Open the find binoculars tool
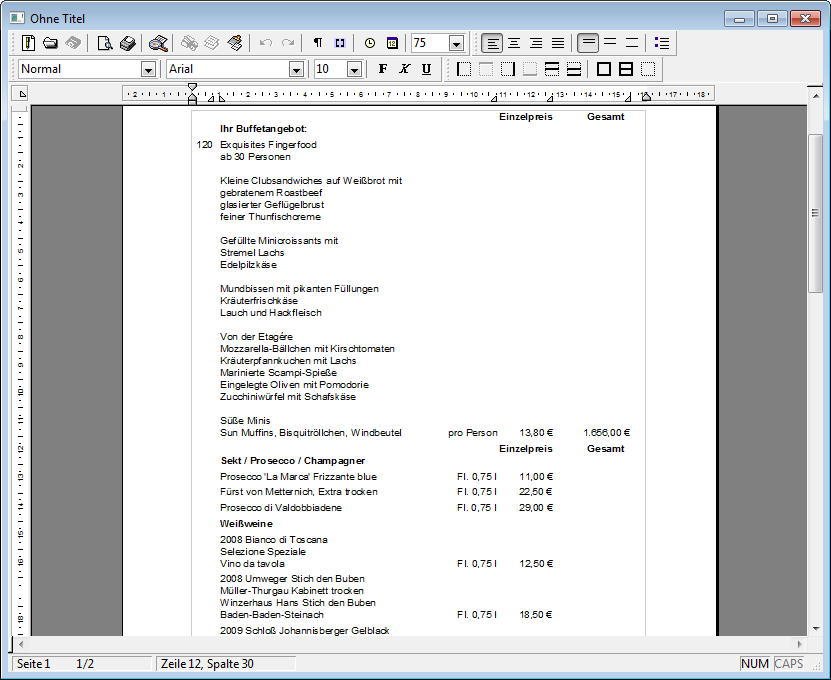The width and height of the screenshot is (831, 680). [x=158, y=43]
